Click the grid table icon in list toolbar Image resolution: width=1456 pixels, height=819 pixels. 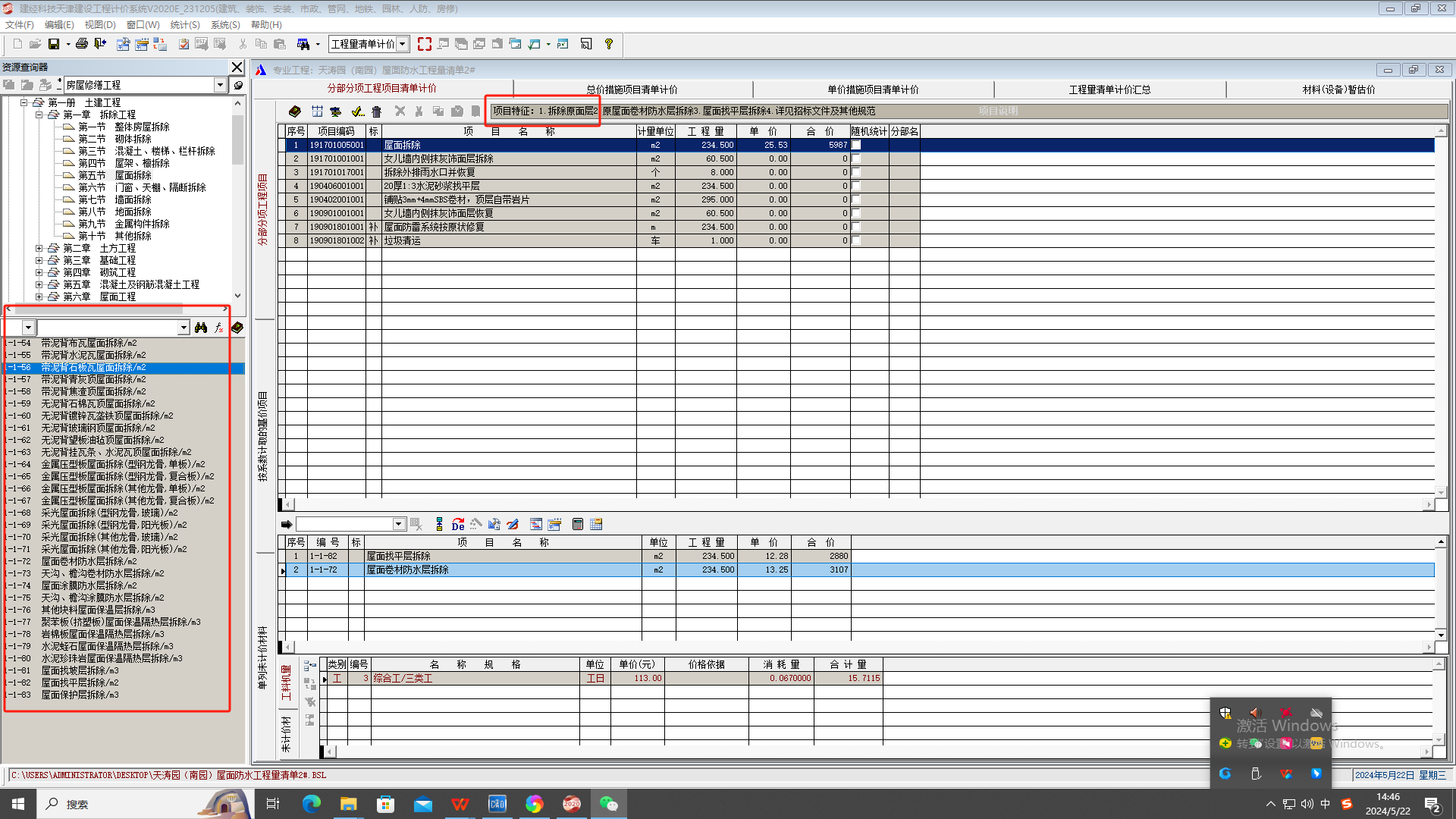point(317,111)
